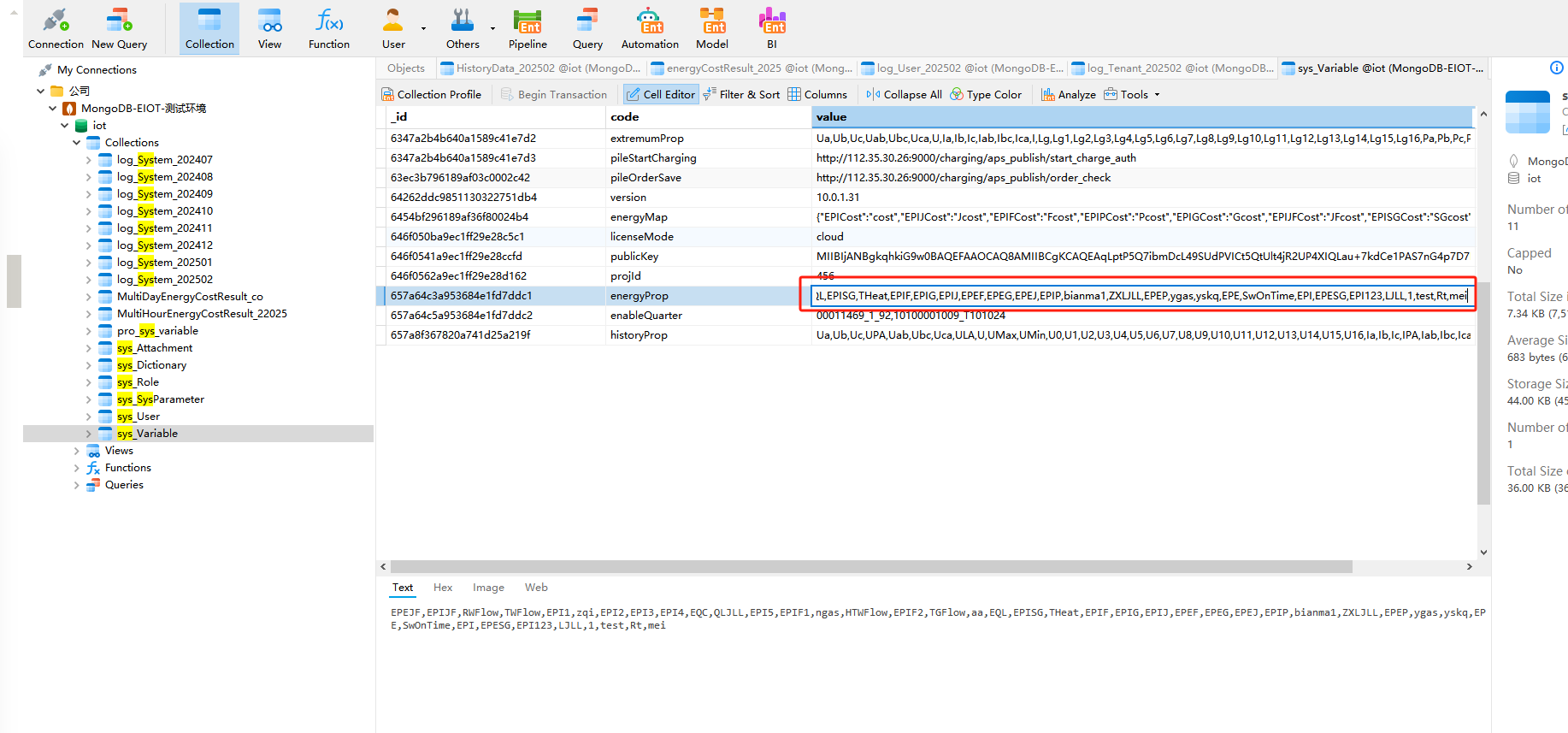The image size is (1568, 733).
Task: Click the horizontal scrollbar under the grid
Action: (870, 566)
